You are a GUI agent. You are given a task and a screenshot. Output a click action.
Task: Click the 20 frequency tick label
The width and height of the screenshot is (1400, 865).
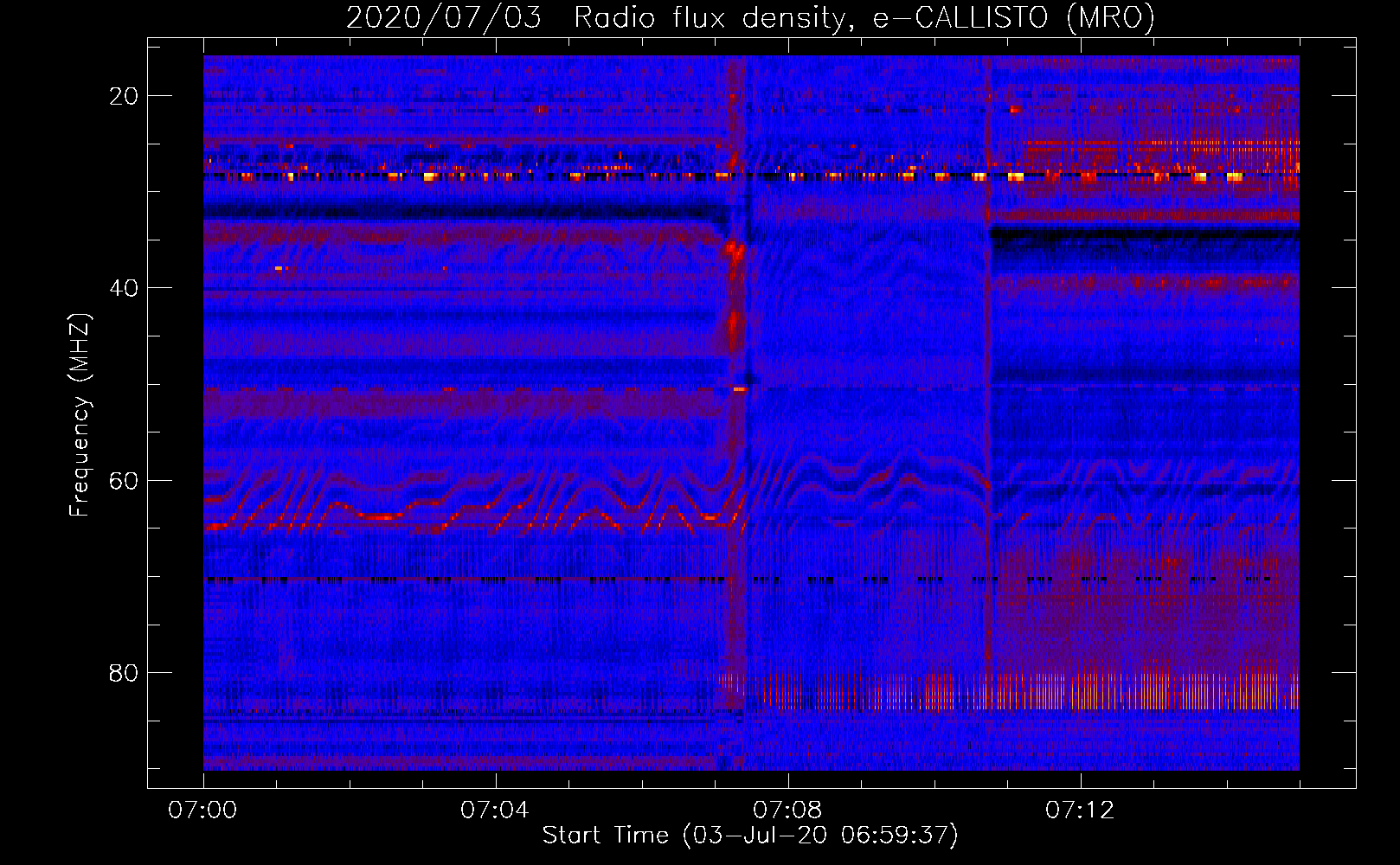point(124,96)
